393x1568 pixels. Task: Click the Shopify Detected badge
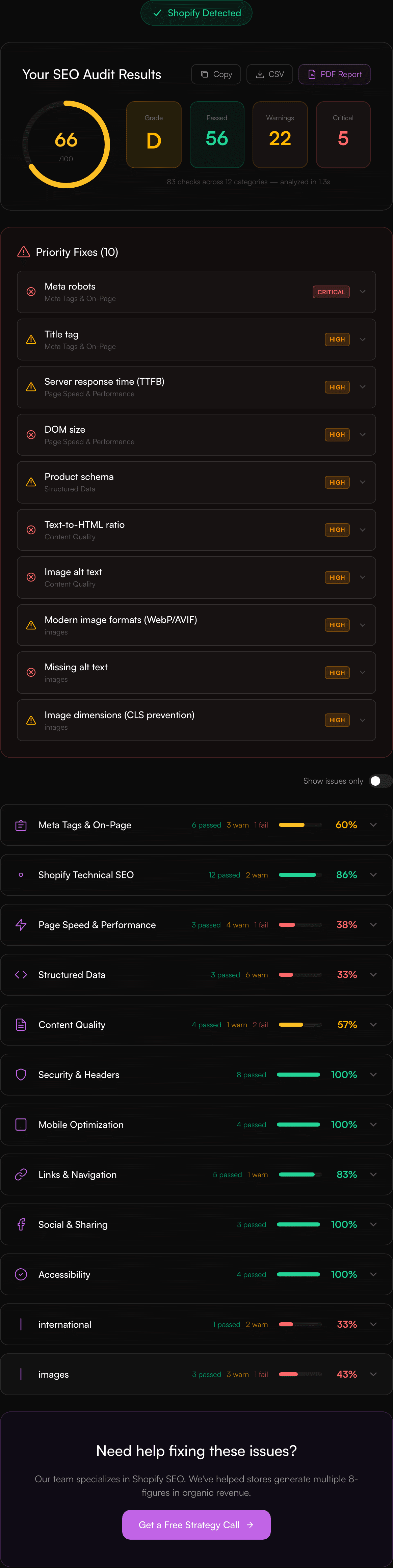click(x=196, y=13)
